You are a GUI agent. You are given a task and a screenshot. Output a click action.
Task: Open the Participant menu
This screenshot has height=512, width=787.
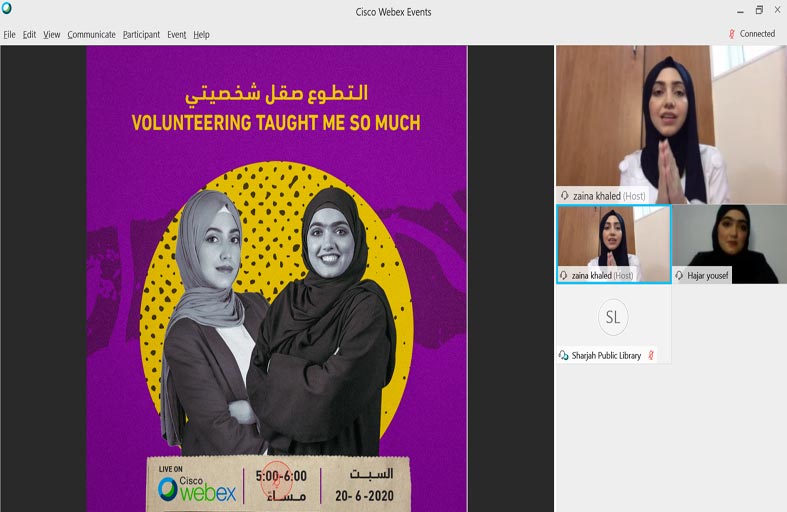click(x=141, y=35)
